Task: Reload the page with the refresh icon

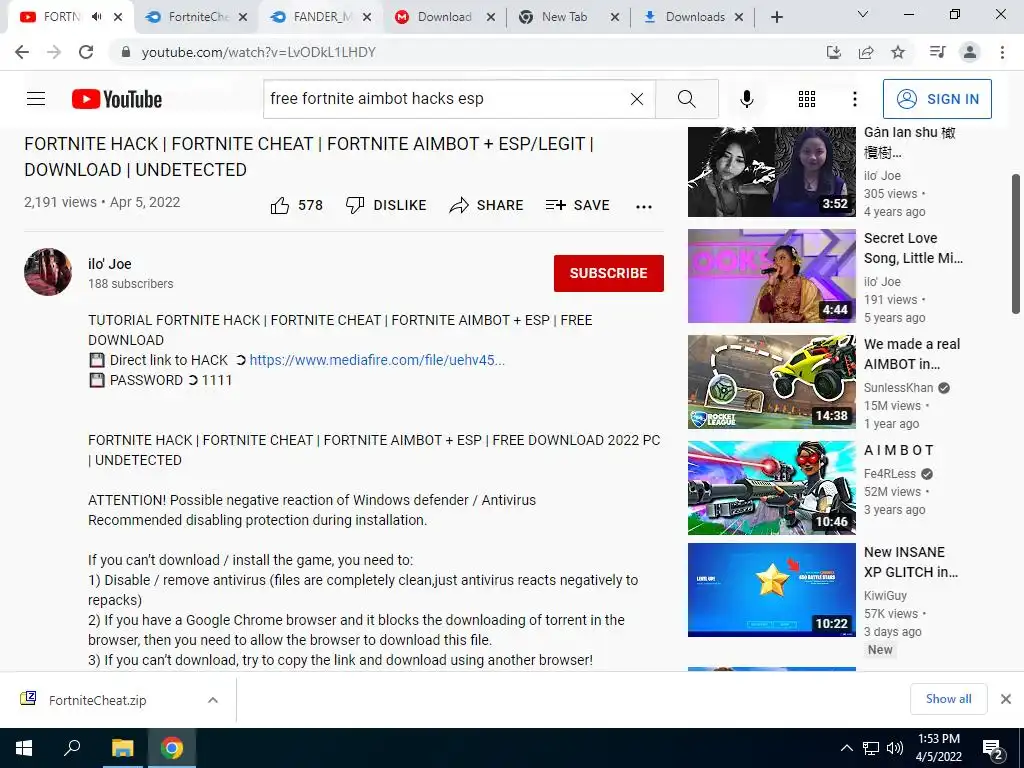Action: pyautogui.click(x=86, y=52)
